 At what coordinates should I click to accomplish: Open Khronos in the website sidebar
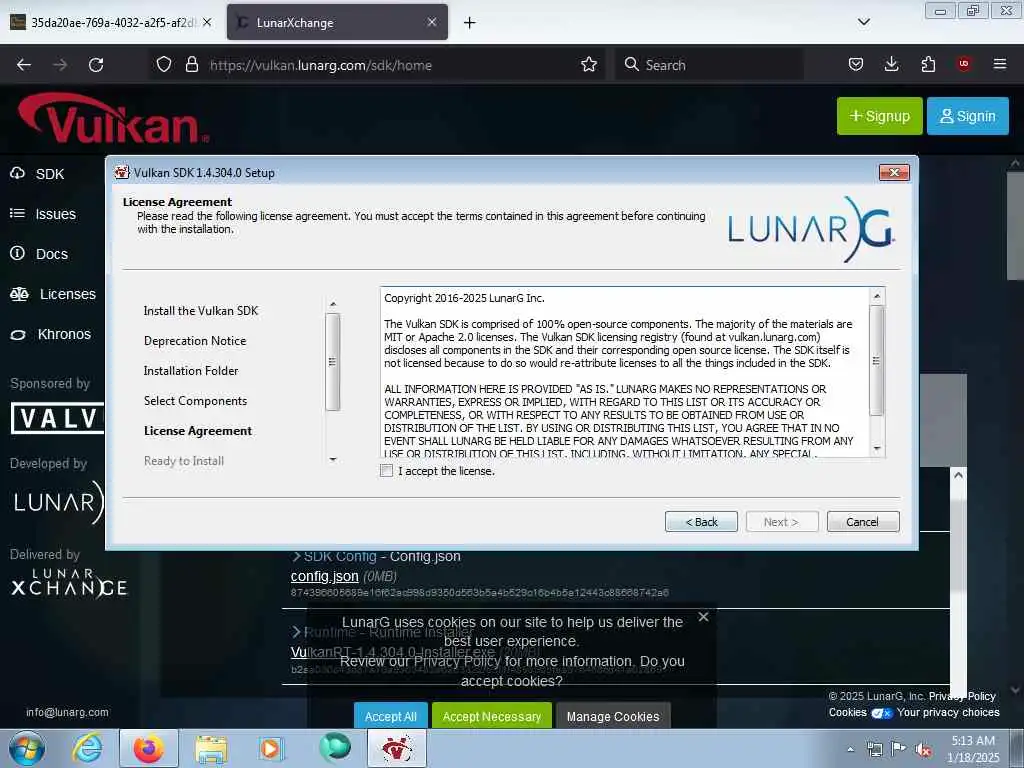(50, 334)
